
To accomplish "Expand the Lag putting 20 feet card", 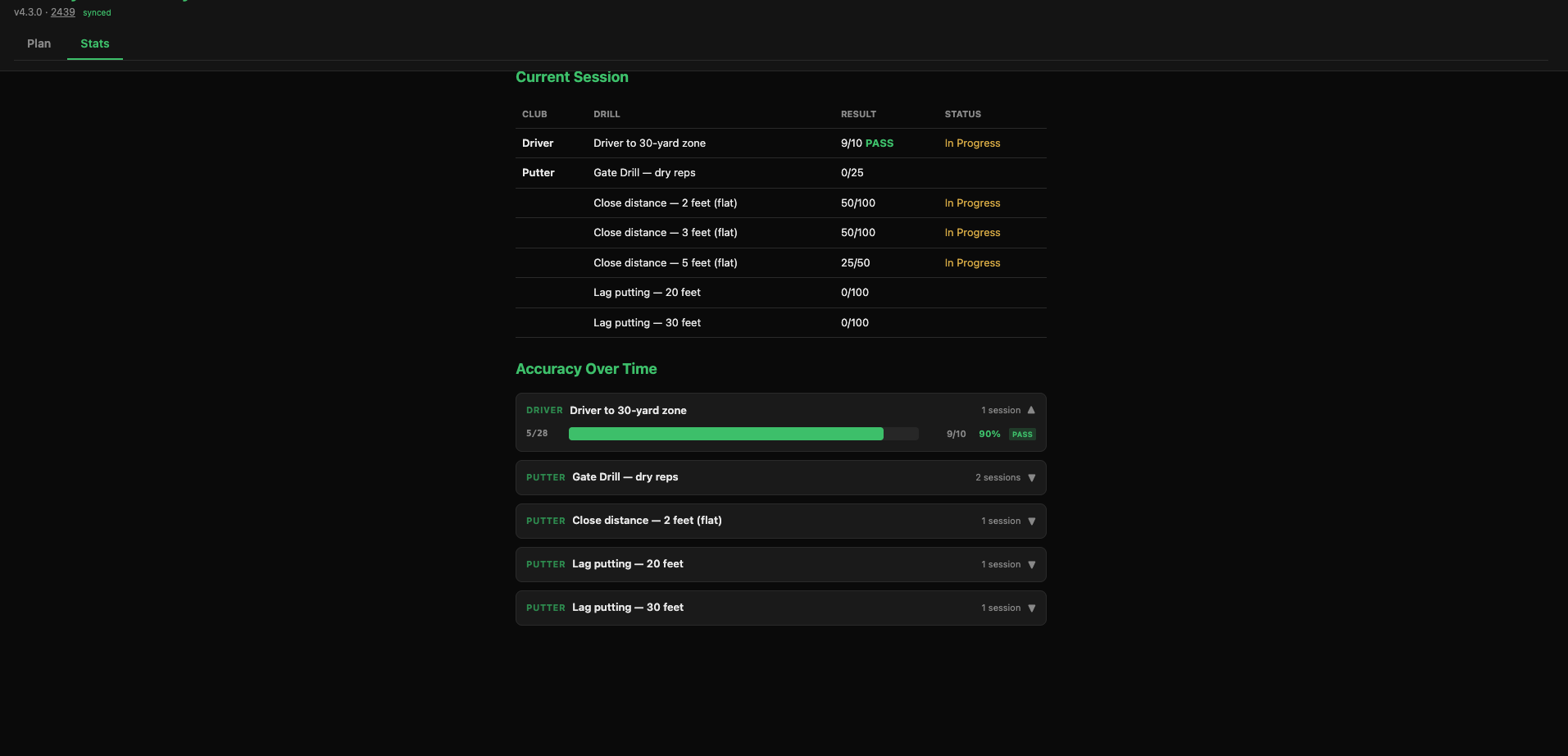I will coord(781,564).
